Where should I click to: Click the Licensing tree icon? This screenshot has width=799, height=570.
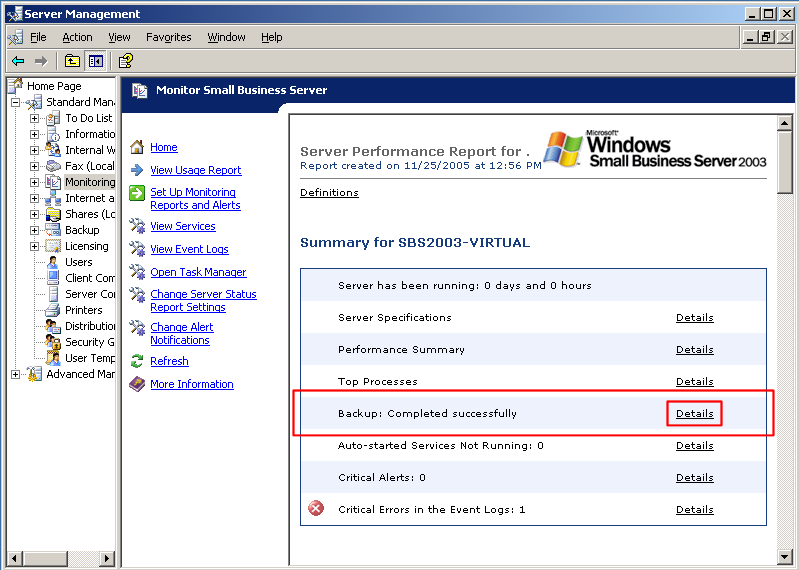pyautogui.click(x=53, y=247)
